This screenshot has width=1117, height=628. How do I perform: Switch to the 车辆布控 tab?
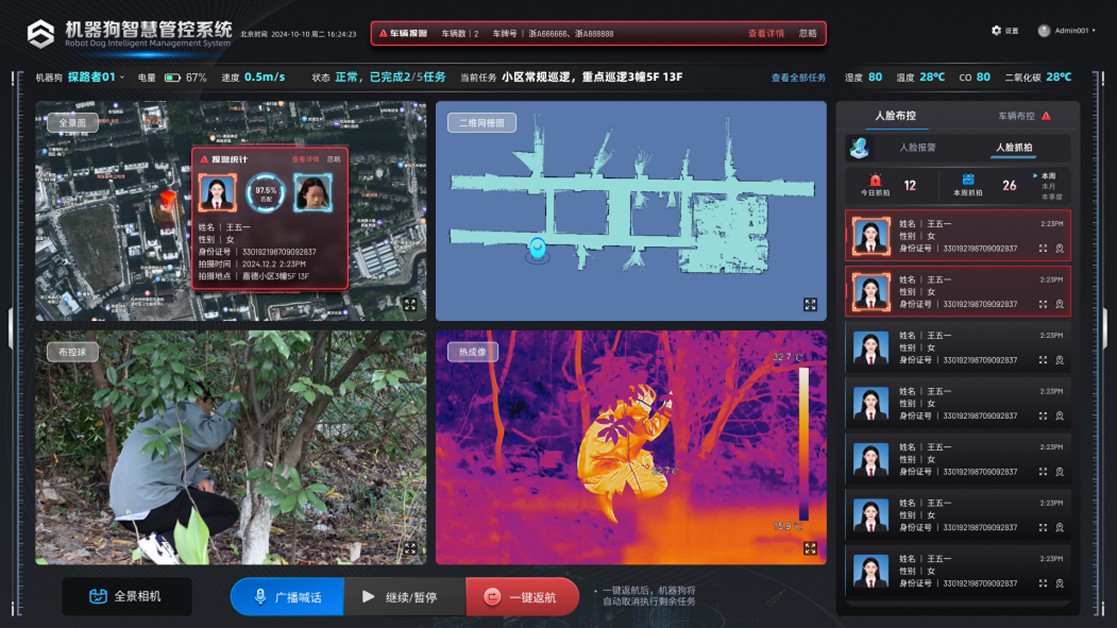1016,116
